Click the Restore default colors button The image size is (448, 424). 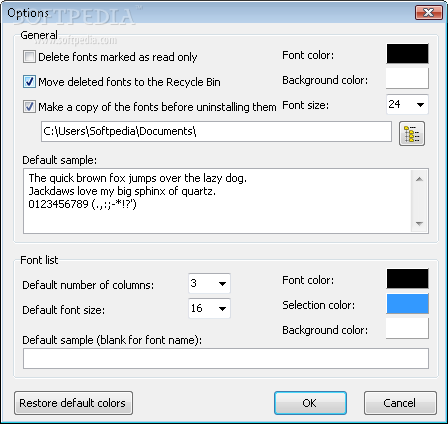pyautogui.click(x=73, y=403)
